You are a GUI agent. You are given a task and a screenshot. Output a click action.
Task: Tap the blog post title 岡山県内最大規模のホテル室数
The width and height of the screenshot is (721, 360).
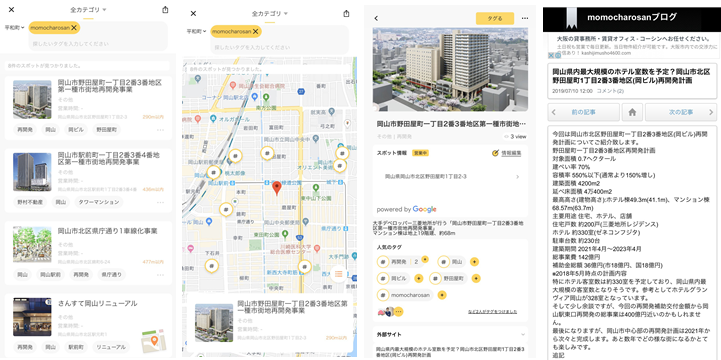[631, 76]
